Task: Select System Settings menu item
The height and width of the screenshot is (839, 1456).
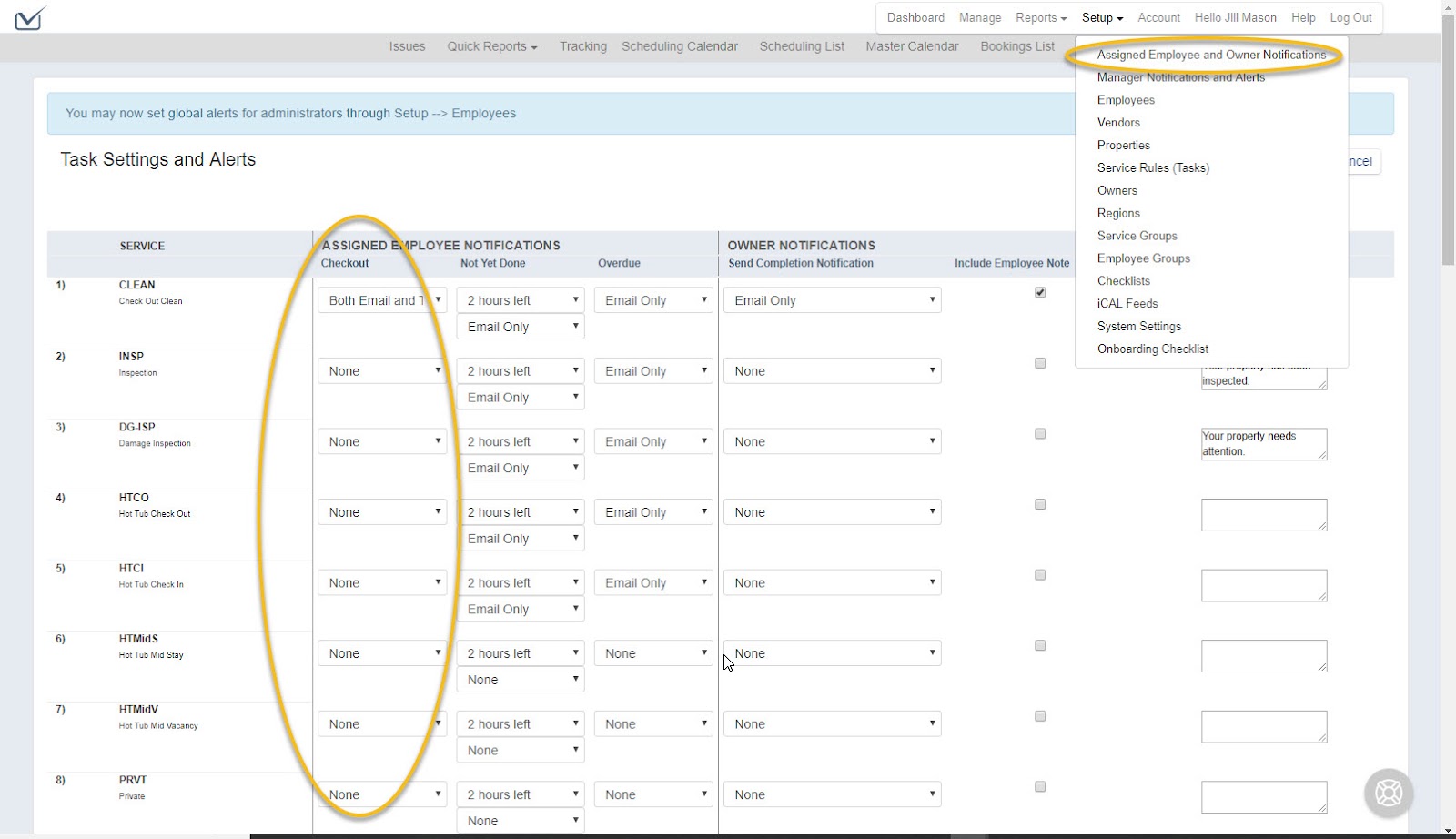Action: (1139, 326)
